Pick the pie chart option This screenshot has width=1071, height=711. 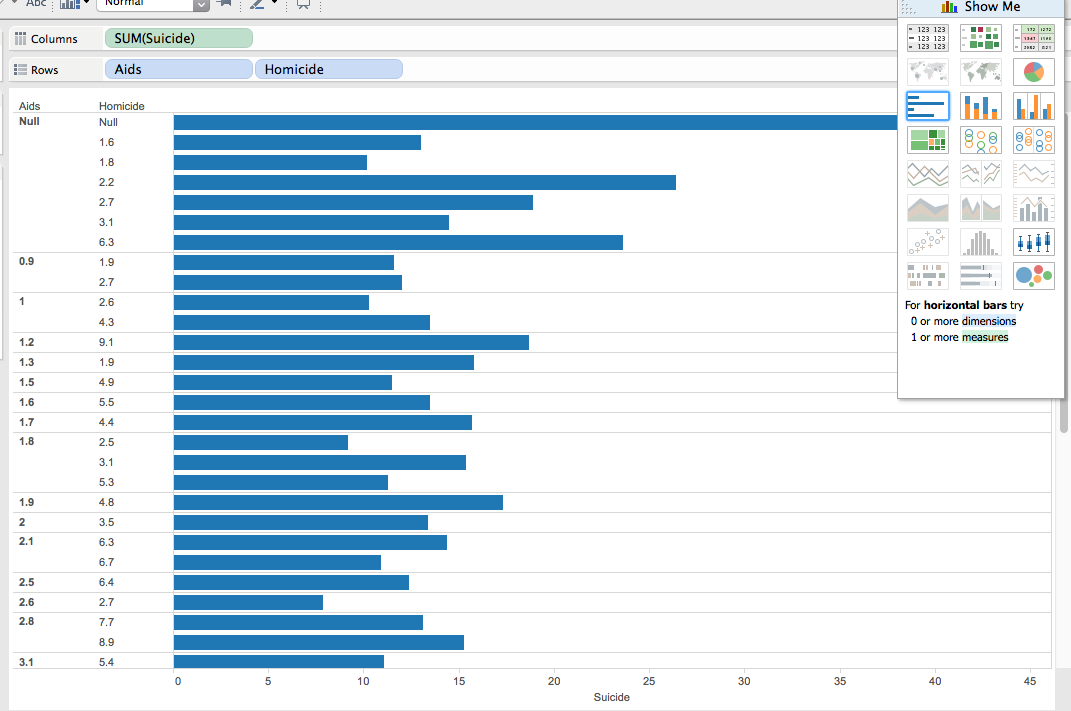[x=1033, y=72]
